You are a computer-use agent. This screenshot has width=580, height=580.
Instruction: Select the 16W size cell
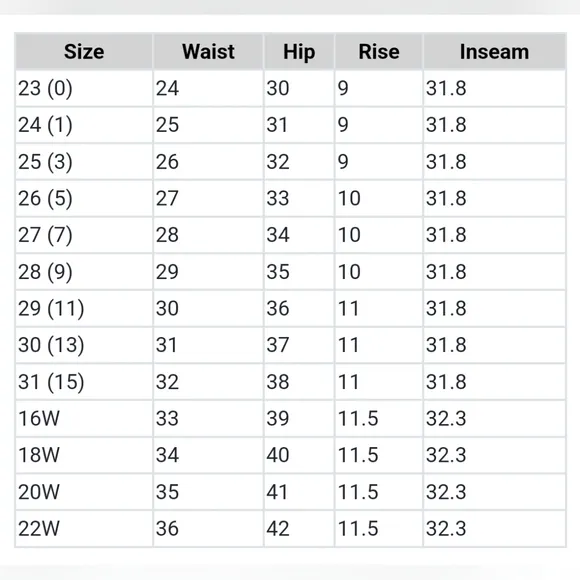(x=84, y=418)
